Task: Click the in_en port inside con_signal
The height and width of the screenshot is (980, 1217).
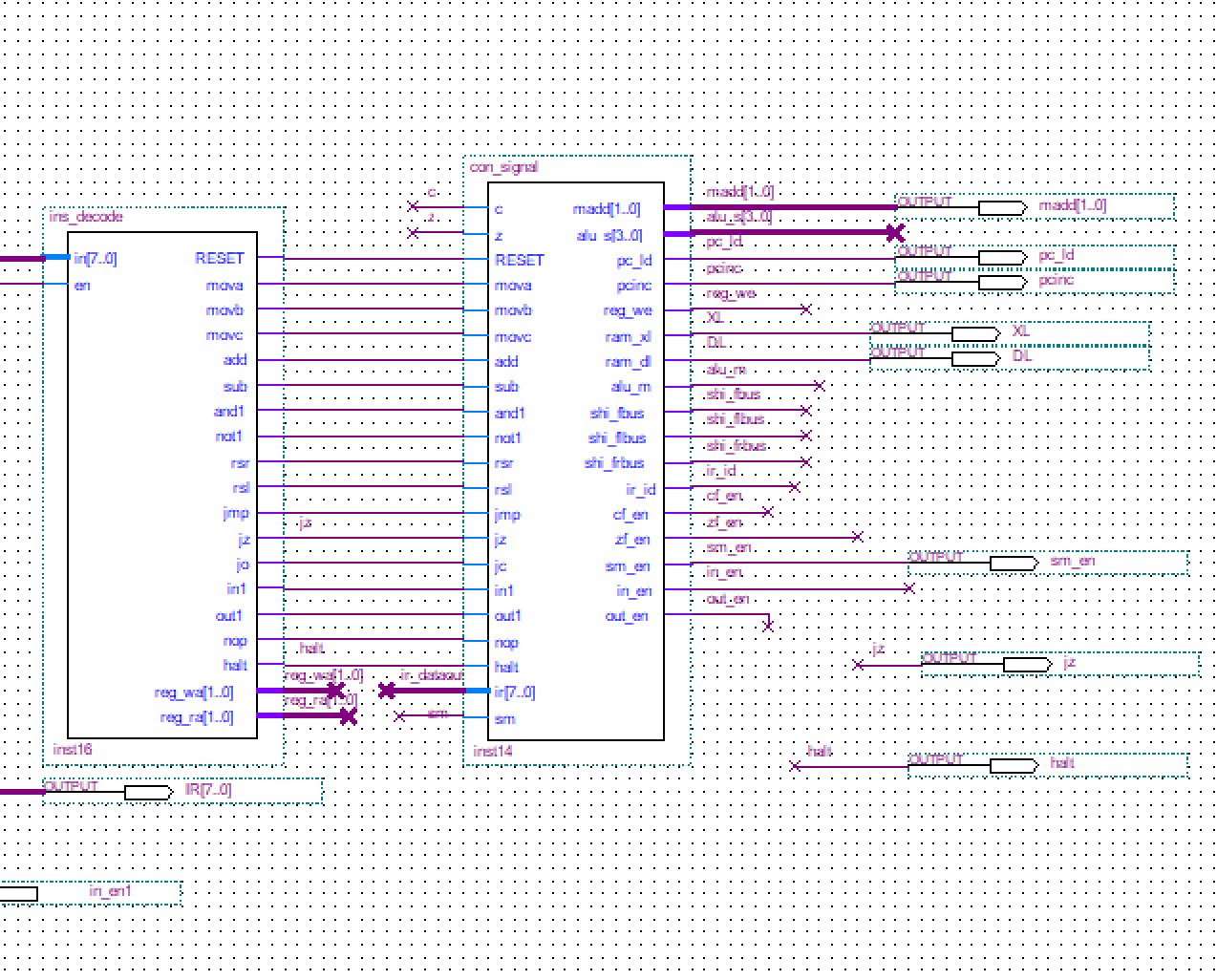Action: tap(634, 591)
